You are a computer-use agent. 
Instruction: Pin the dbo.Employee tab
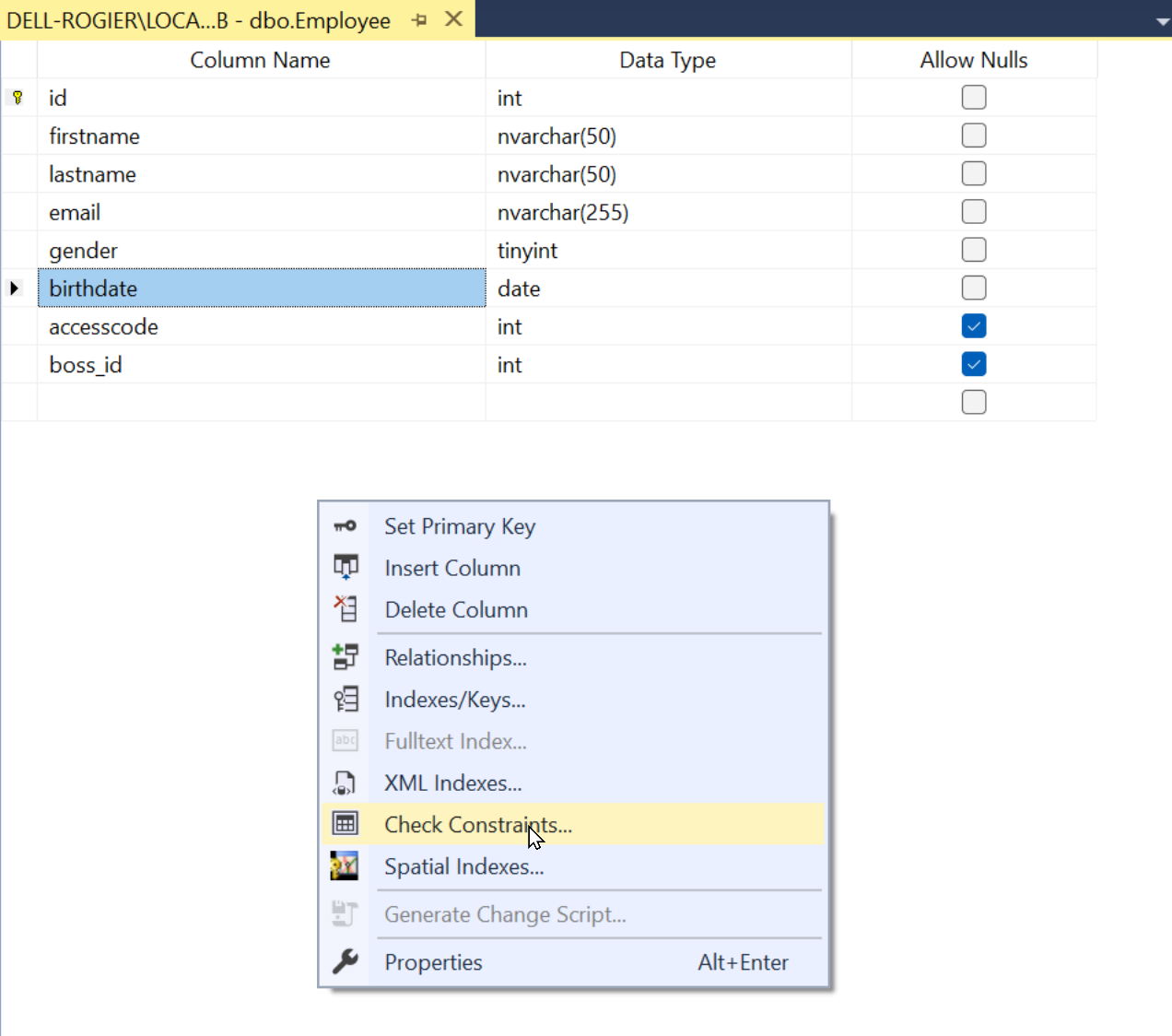tap(420, 19)
